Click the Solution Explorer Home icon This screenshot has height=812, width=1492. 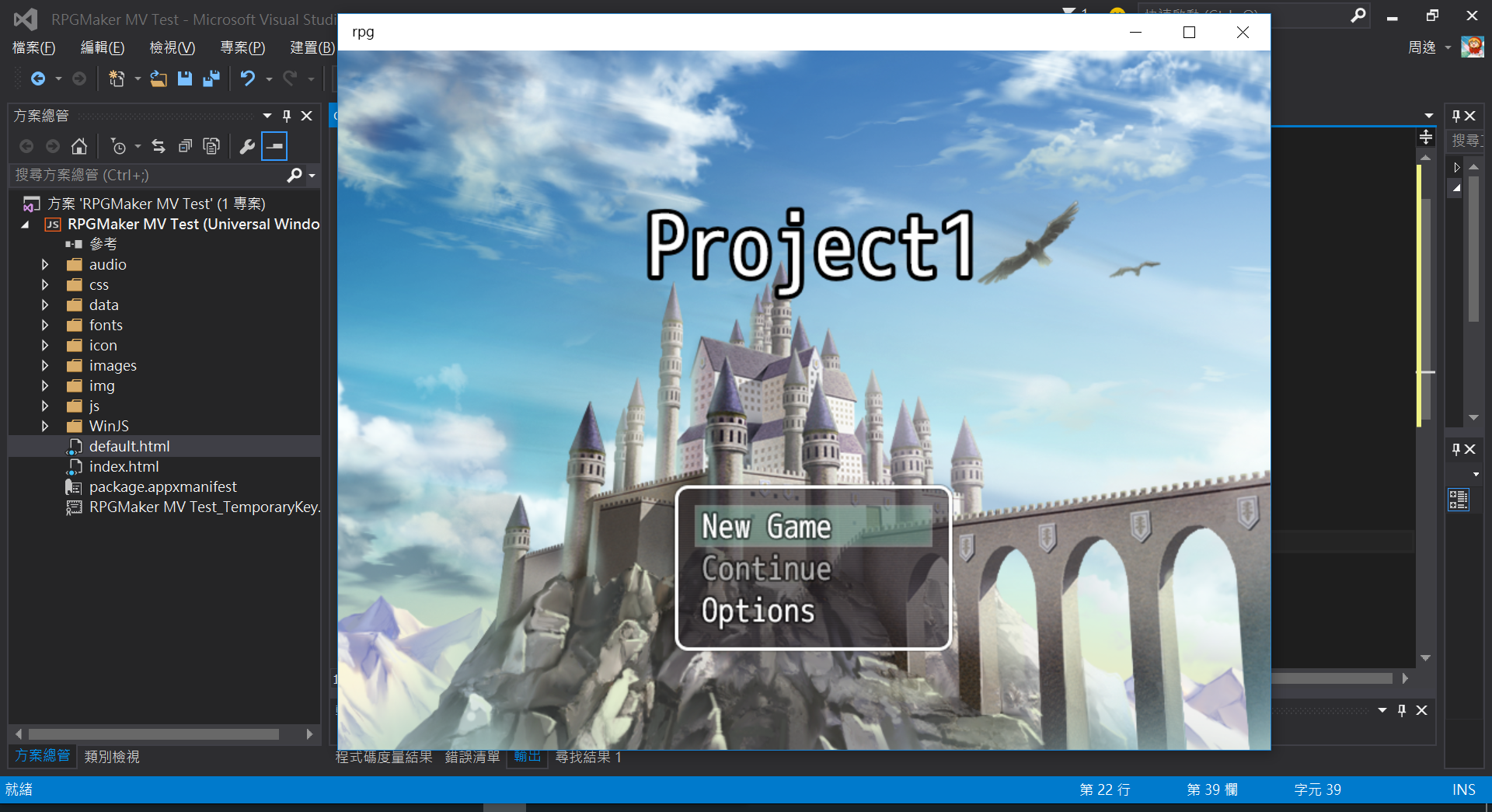(78, 146)
